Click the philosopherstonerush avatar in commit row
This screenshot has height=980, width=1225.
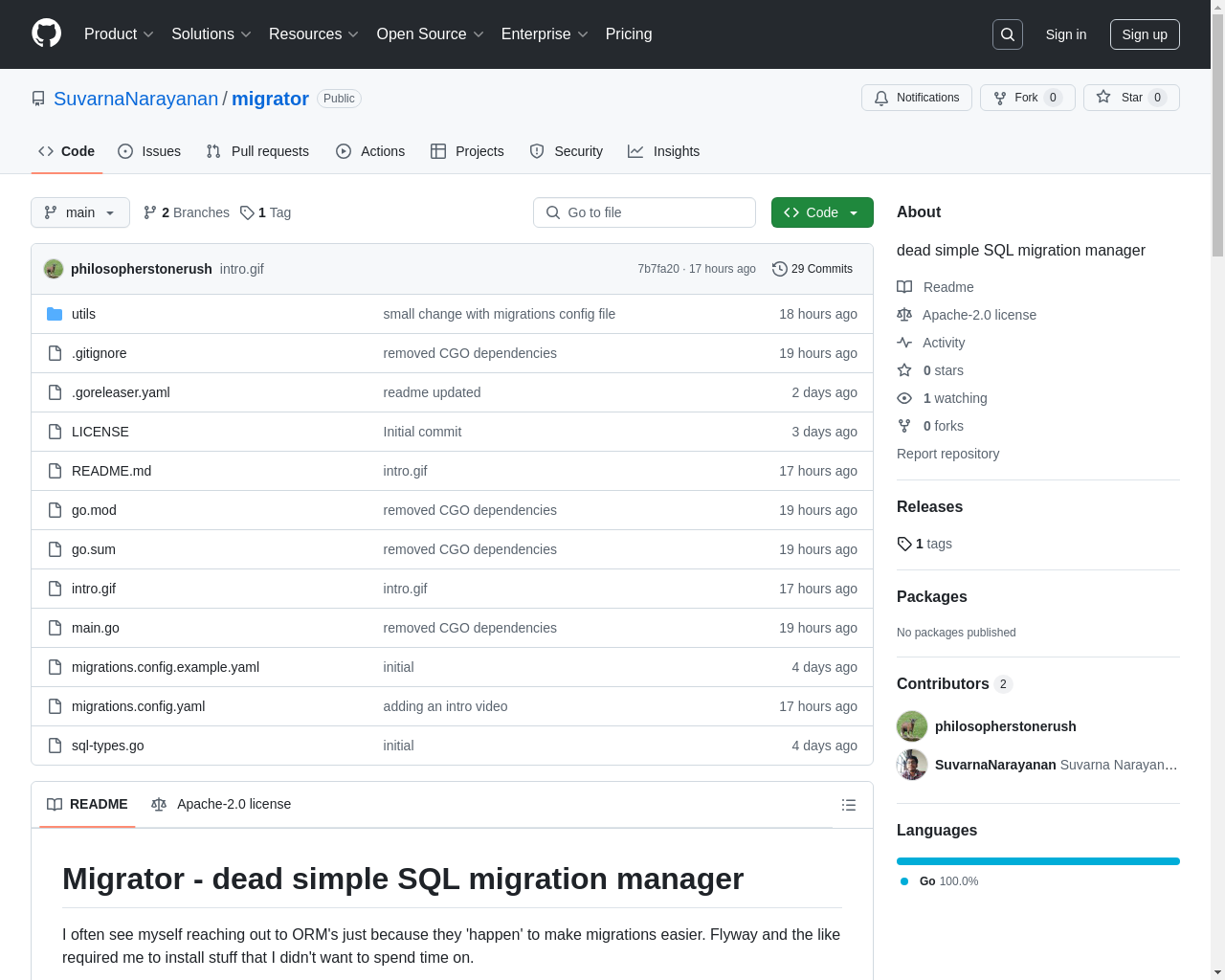coord(54,269)
